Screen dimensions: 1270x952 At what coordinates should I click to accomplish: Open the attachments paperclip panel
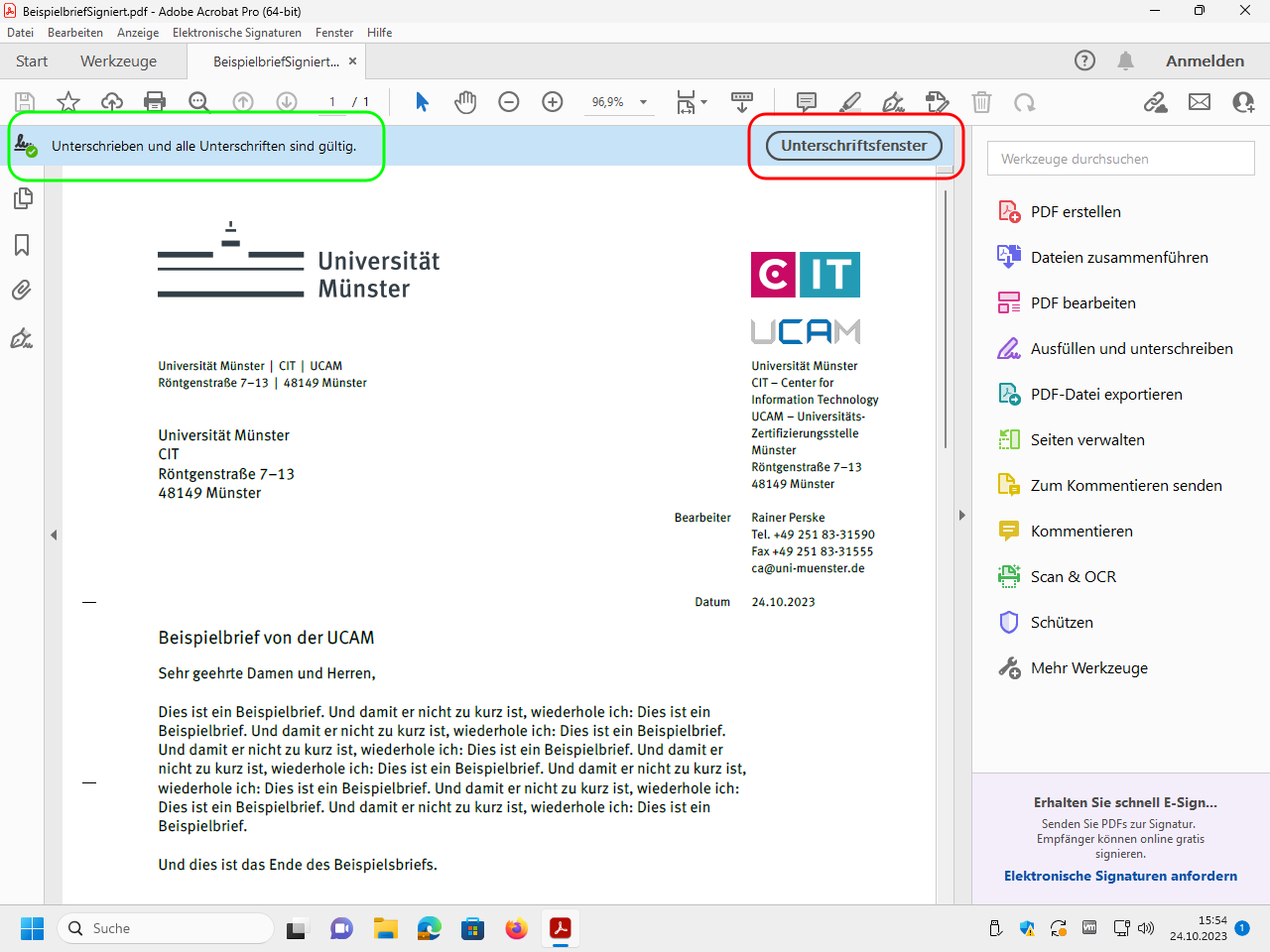tap(22, 291)
